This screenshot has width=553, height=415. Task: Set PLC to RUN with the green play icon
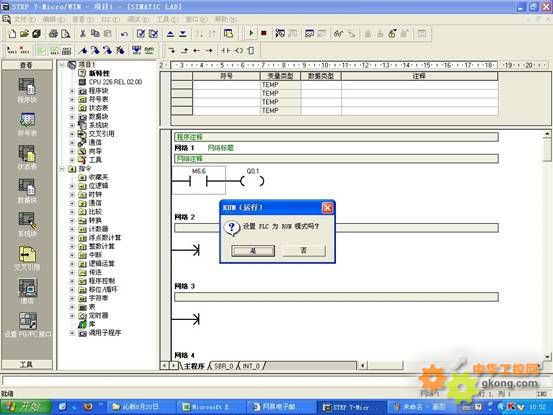(x=251, y=34)
